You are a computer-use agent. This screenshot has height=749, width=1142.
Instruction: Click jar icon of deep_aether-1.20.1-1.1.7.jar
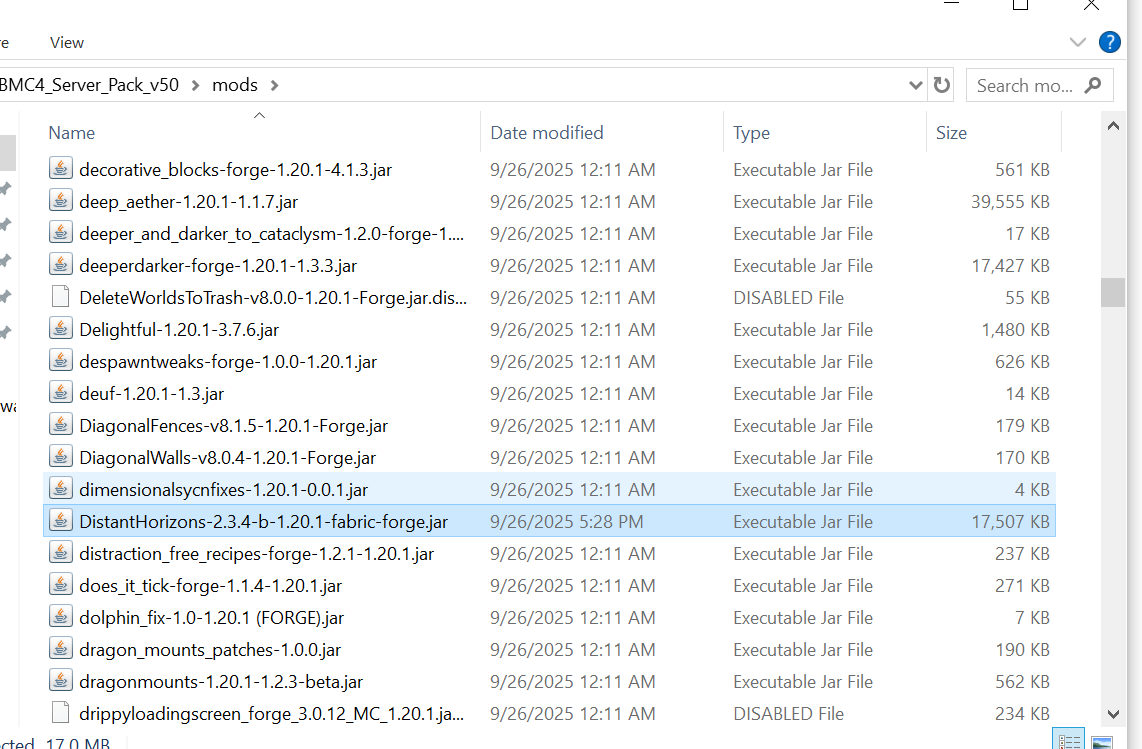pyautogui.click(x=60, y=201)
